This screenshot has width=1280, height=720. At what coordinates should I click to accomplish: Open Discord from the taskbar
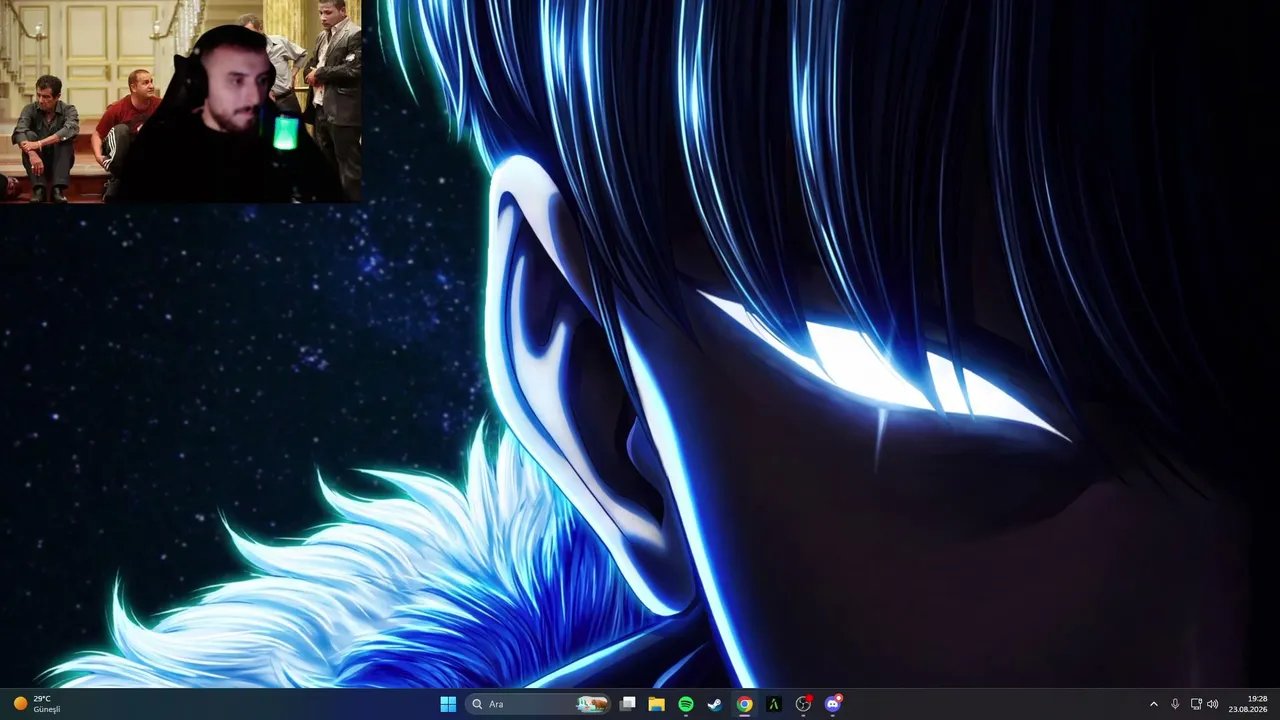(833, 704)
